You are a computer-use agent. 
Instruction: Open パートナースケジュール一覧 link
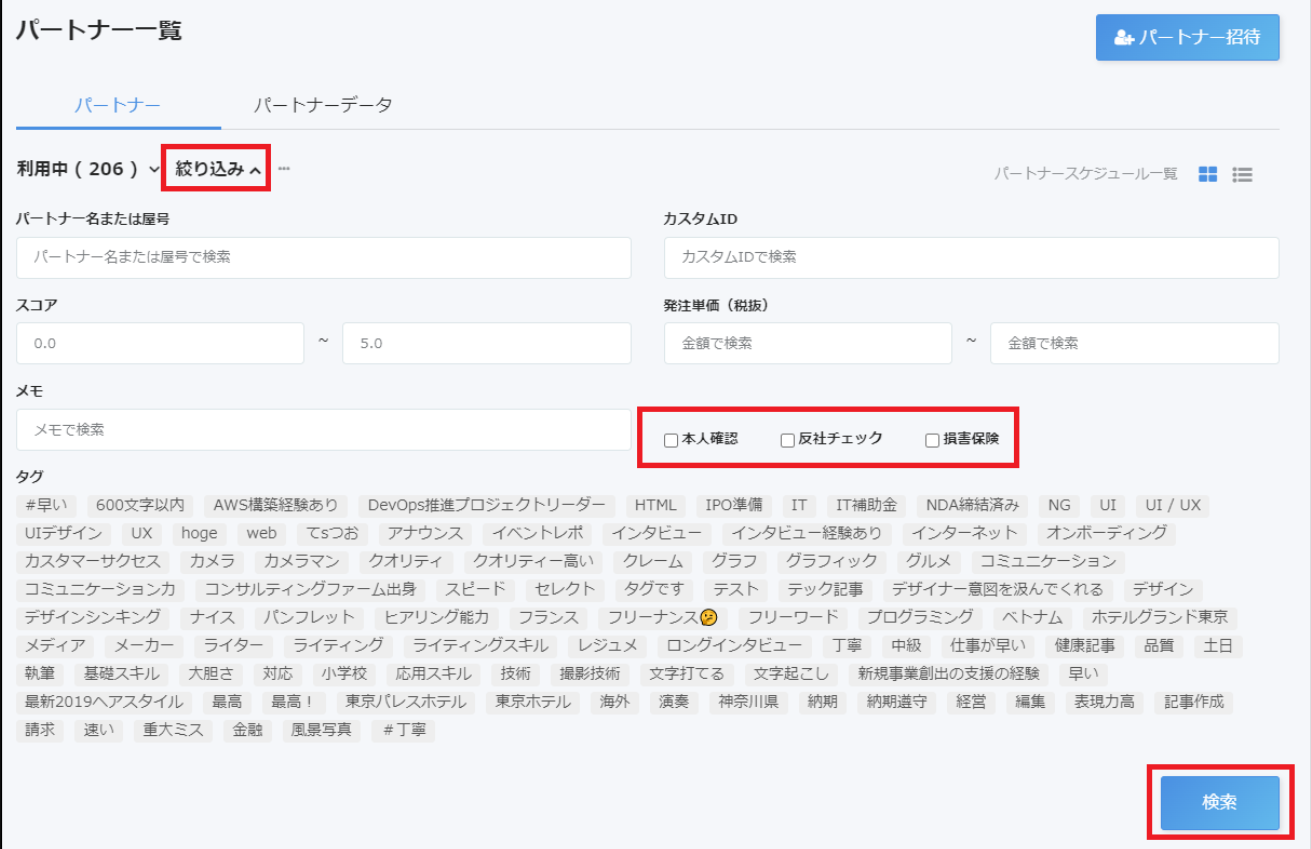pos(1085,174)
